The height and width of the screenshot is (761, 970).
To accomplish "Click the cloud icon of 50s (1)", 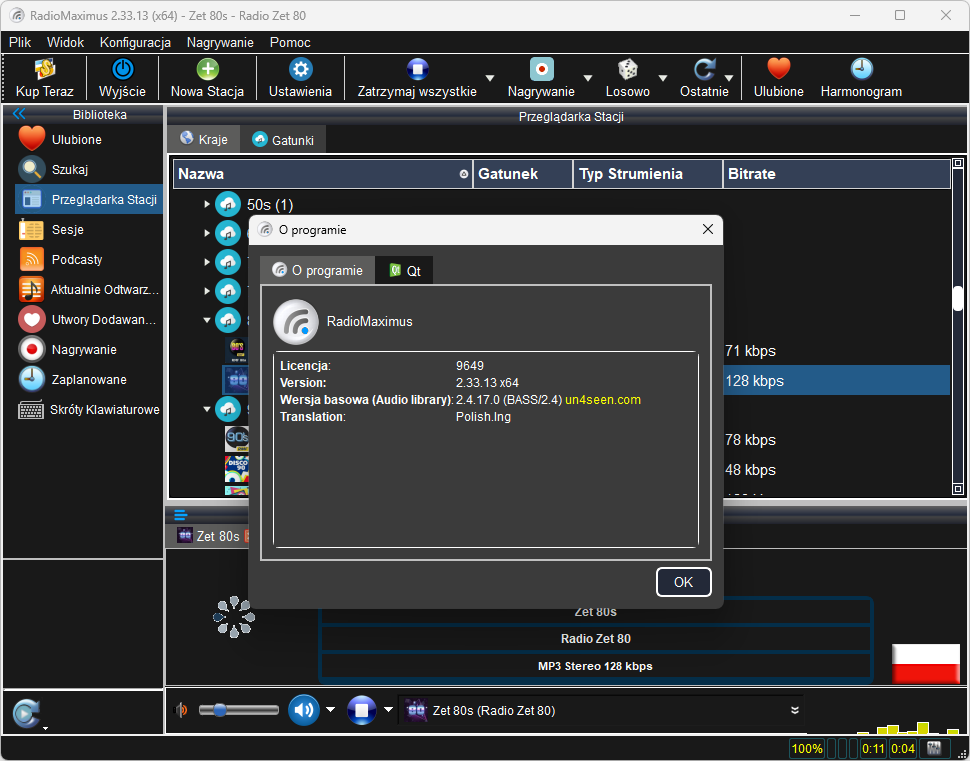I will pos(228,204).
